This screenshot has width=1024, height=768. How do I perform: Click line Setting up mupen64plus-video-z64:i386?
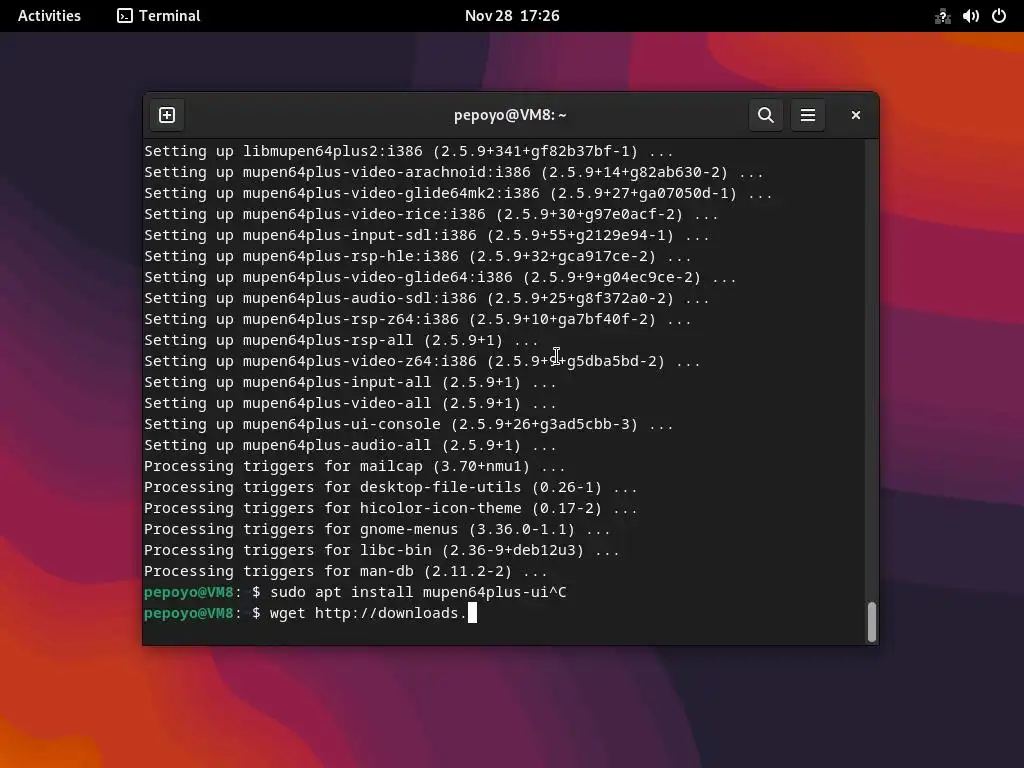point(423,361)
